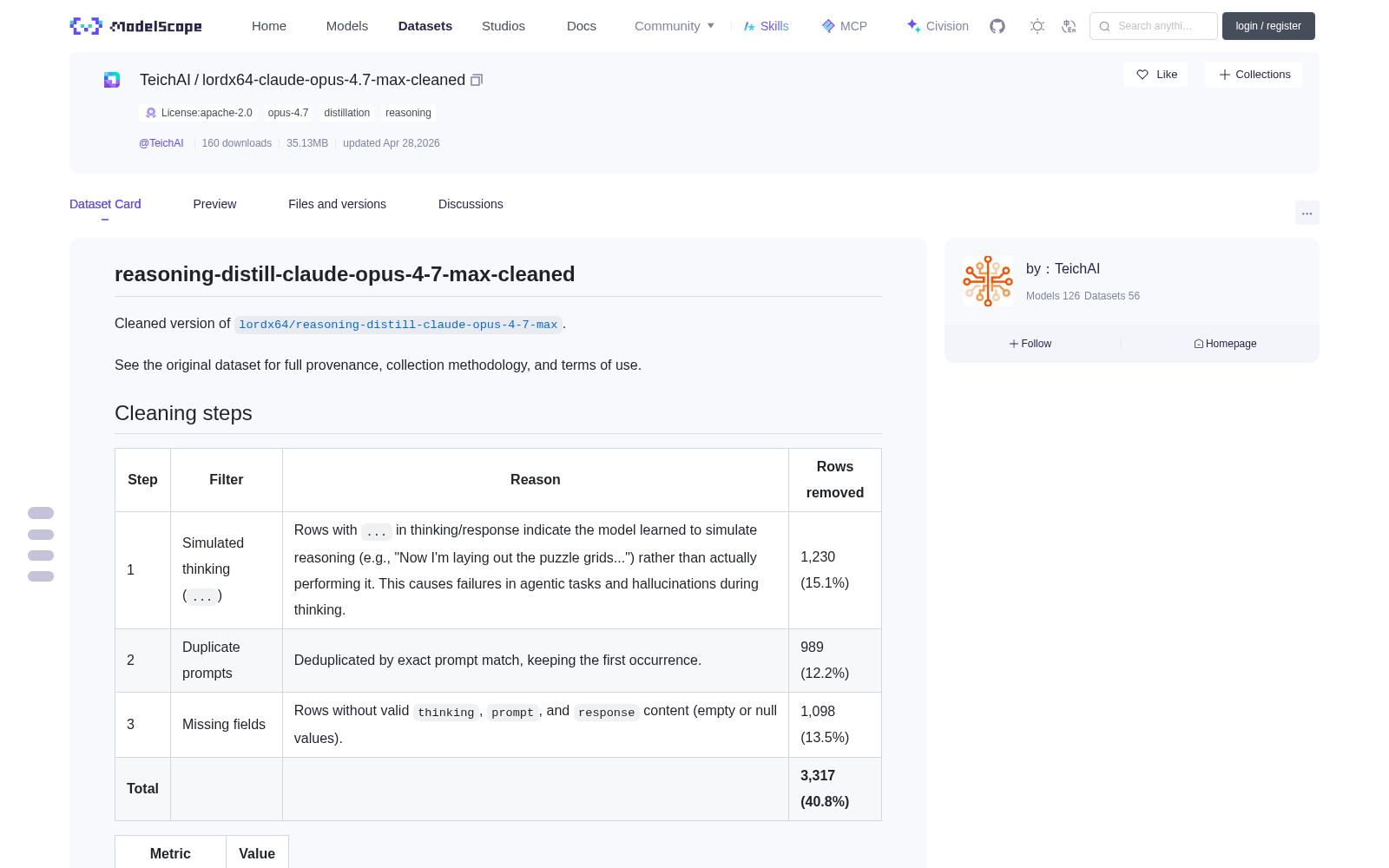
Task: Like this dataset
Action: 1155,75
